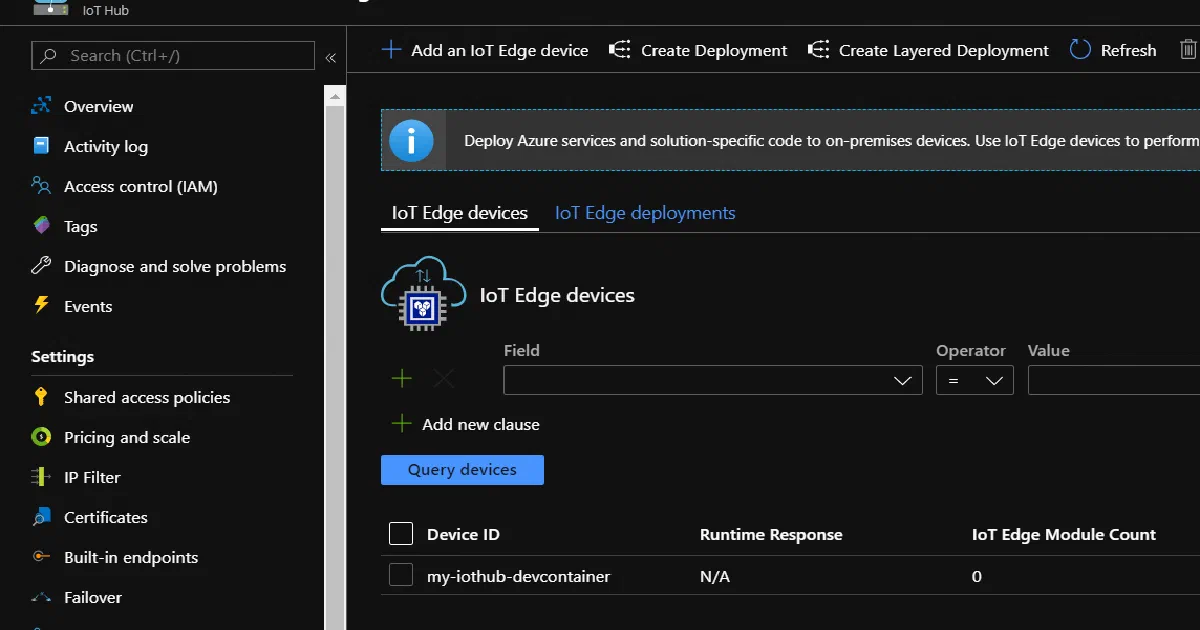Screen dimensions: 1200x630
Task: Click the Shared access policies key icon
Action: tap(41, 397)
